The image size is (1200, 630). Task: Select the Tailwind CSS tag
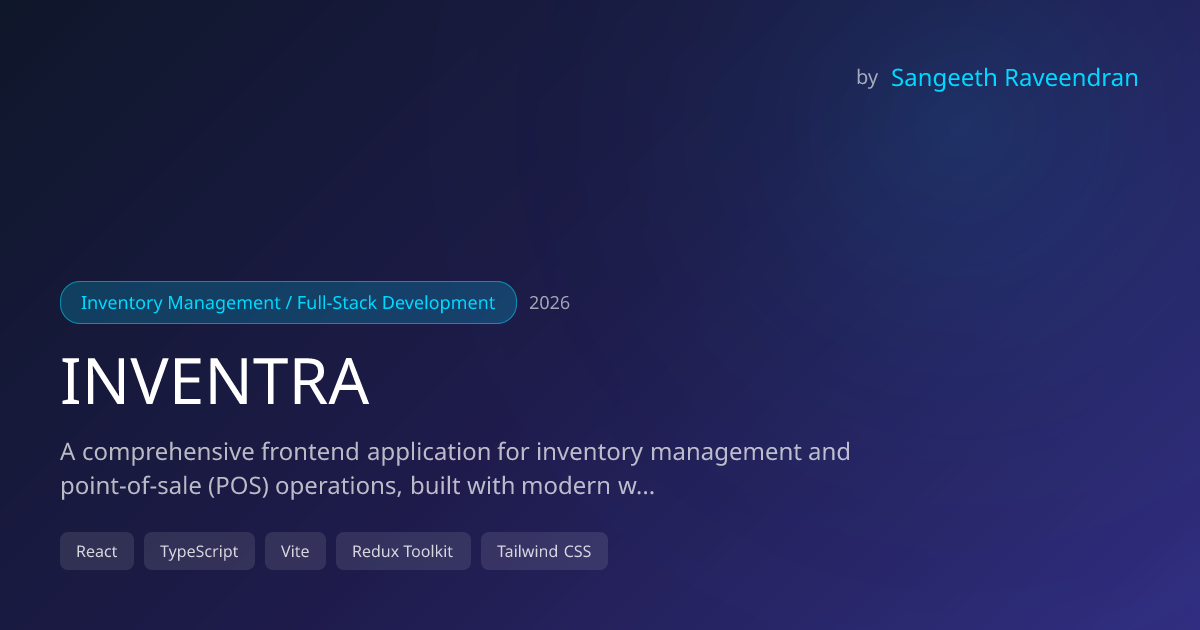point(544,551)
